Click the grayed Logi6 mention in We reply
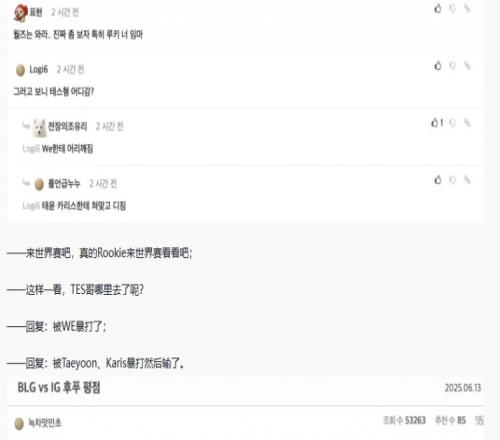Viewport: 500px width, 440px height. pos(31,149)
